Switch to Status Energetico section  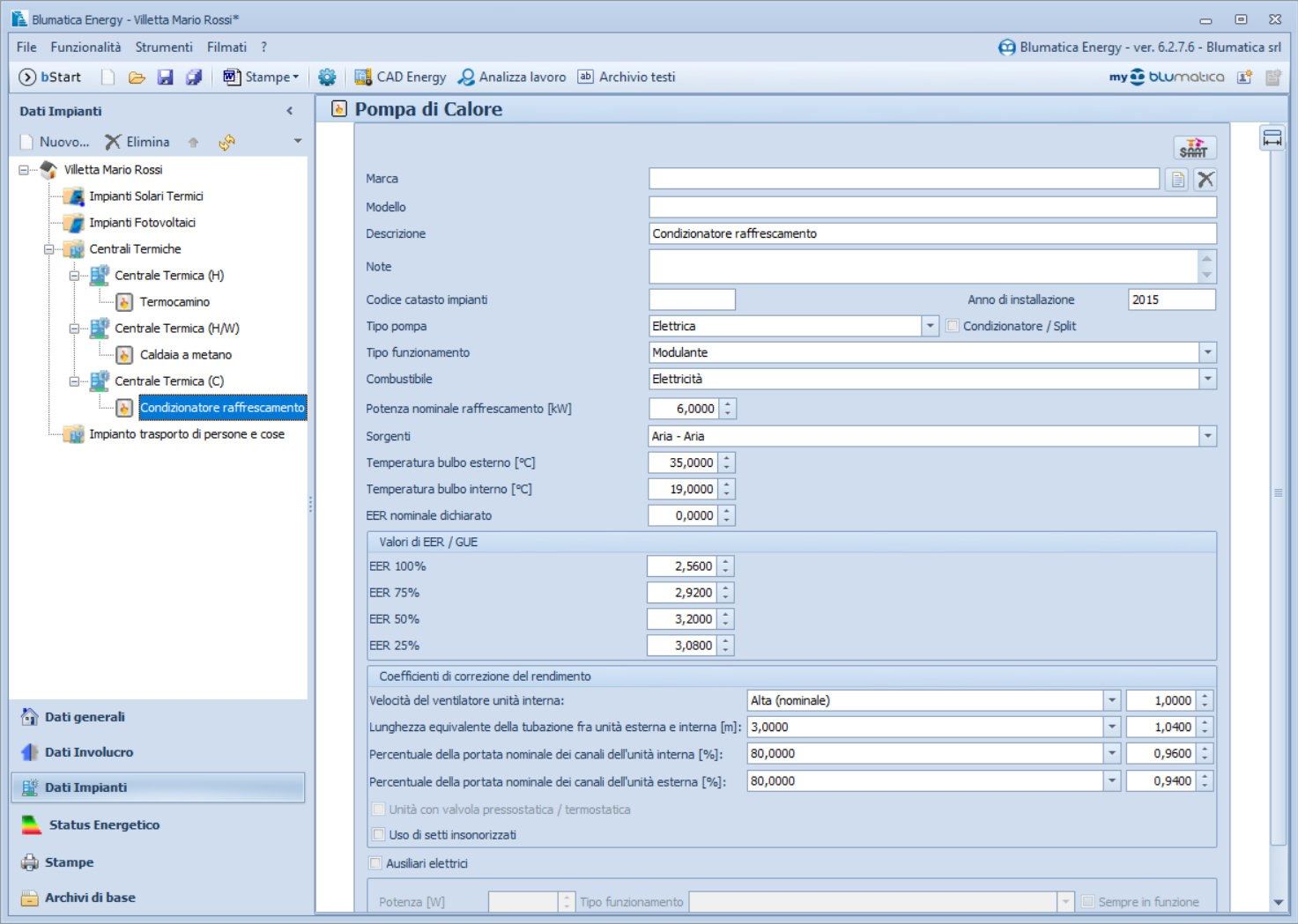(104, 825)
